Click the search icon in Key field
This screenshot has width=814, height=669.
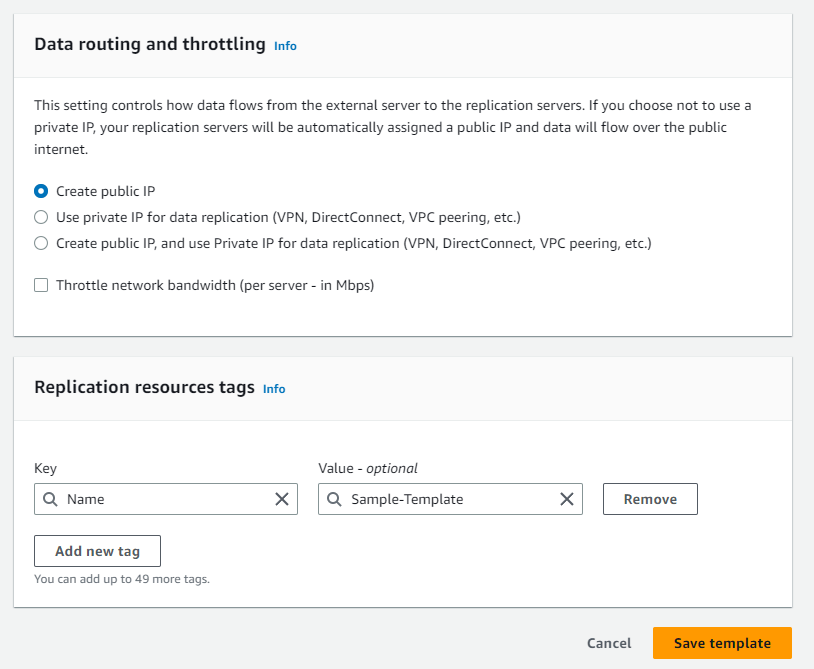tap(50, 499)
